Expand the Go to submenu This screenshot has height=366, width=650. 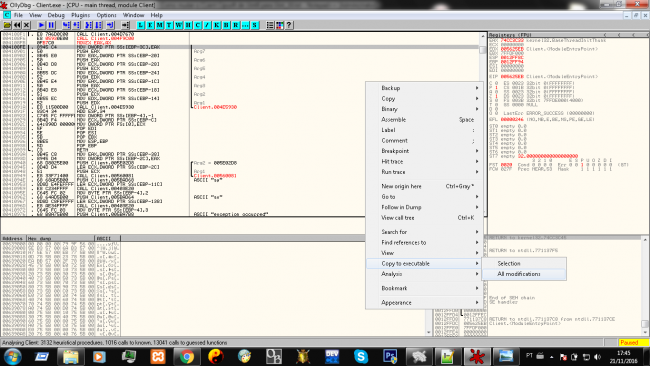coord(424,196)
